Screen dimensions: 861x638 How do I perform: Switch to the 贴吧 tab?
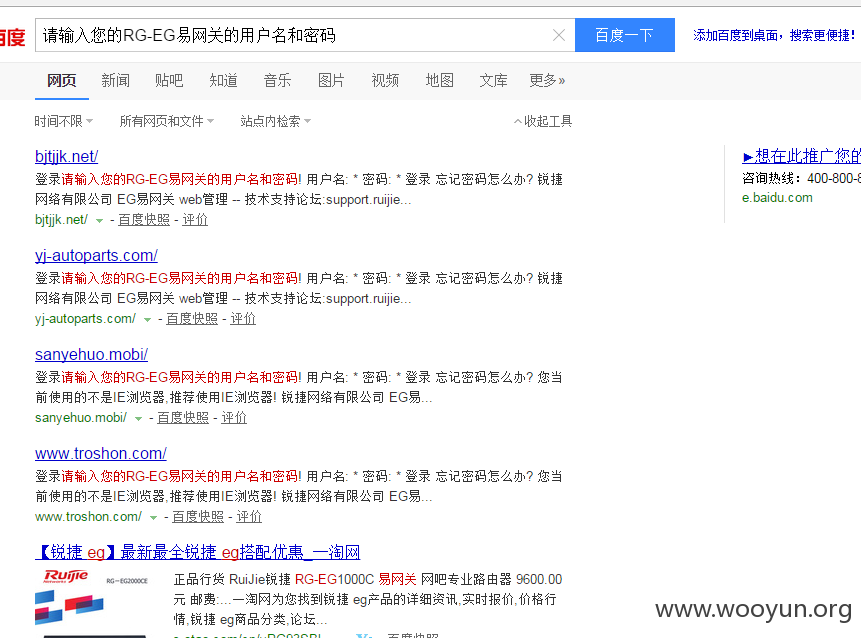[x=169, y=81]
